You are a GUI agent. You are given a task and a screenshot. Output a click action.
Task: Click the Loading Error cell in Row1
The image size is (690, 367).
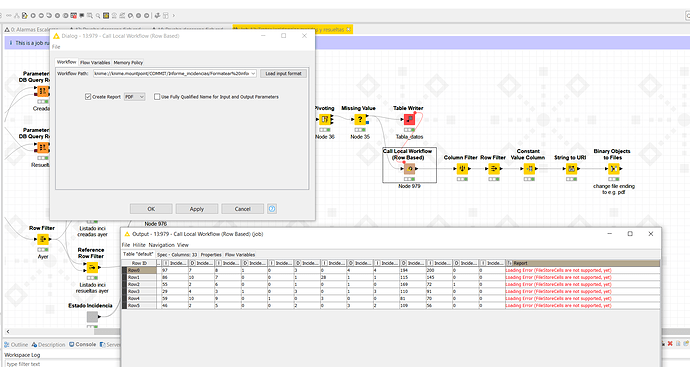click(583, 277)
